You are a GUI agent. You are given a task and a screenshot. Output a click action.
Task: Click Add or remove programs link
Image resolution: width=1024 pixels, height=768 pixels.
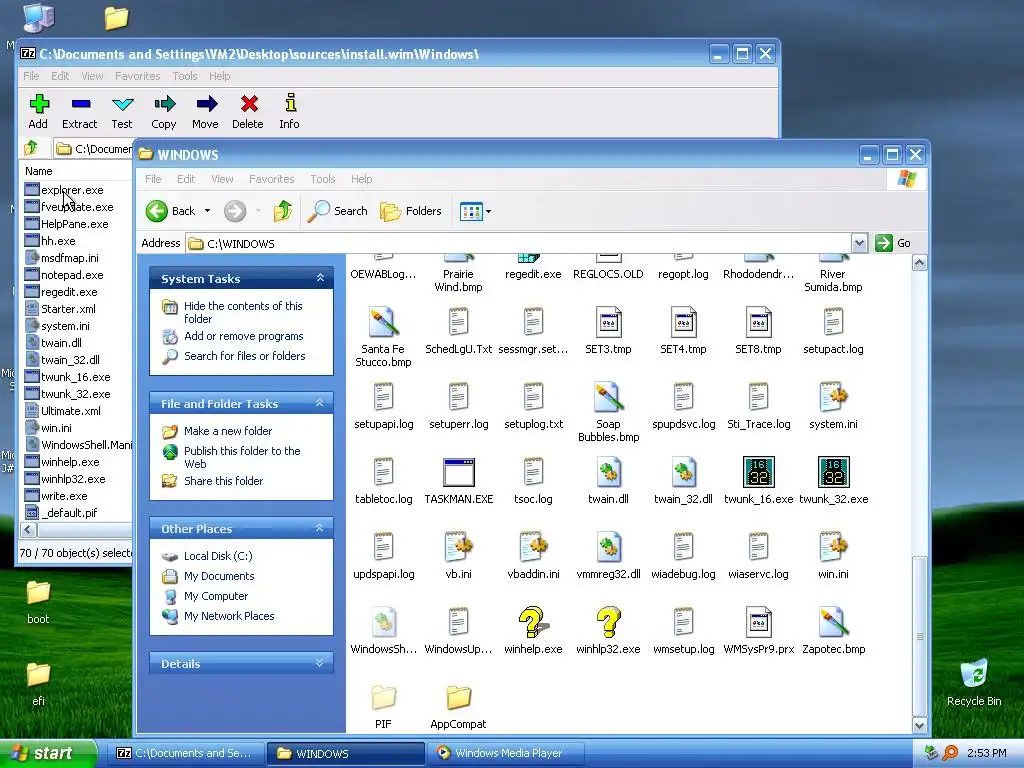coord(244,336)
